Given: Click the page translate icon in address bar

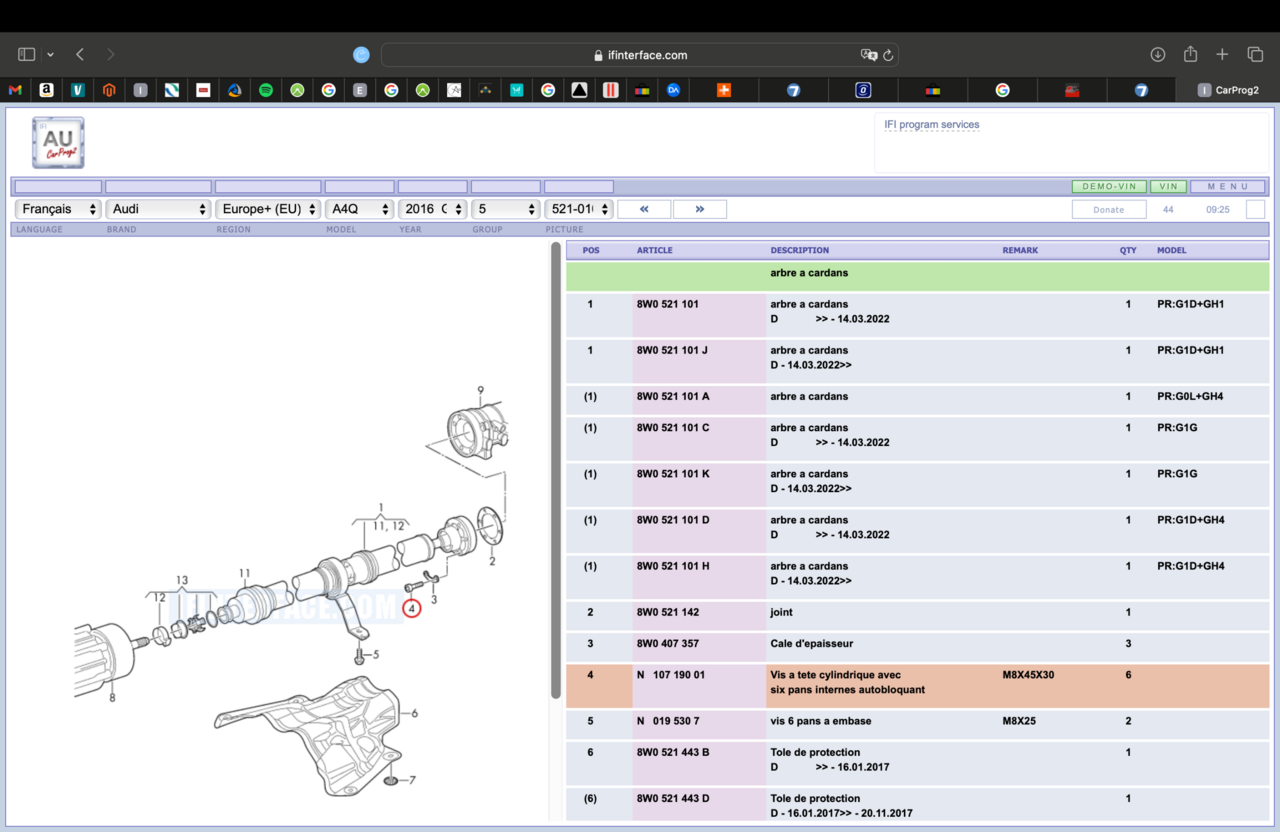Looking at the screenshot, I should tap(868, 55).
